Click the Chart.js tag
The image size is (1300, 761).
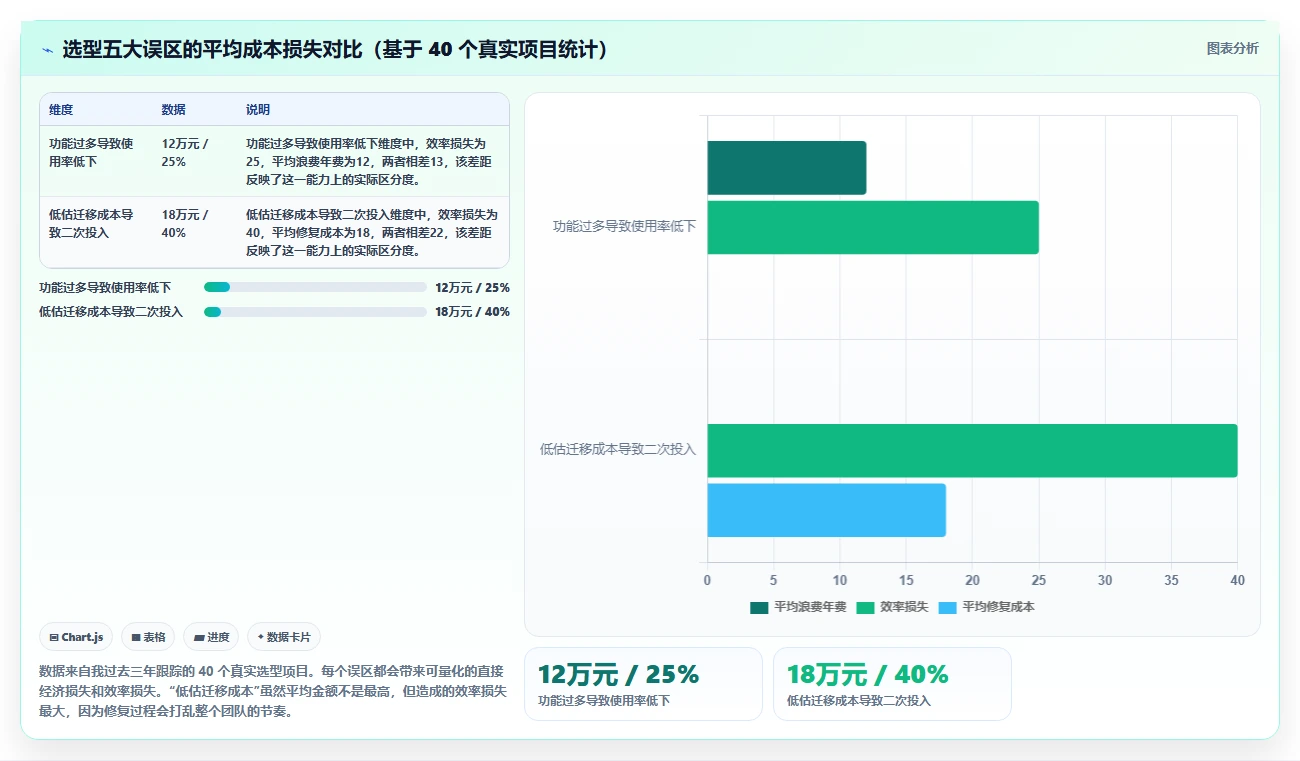76,637
